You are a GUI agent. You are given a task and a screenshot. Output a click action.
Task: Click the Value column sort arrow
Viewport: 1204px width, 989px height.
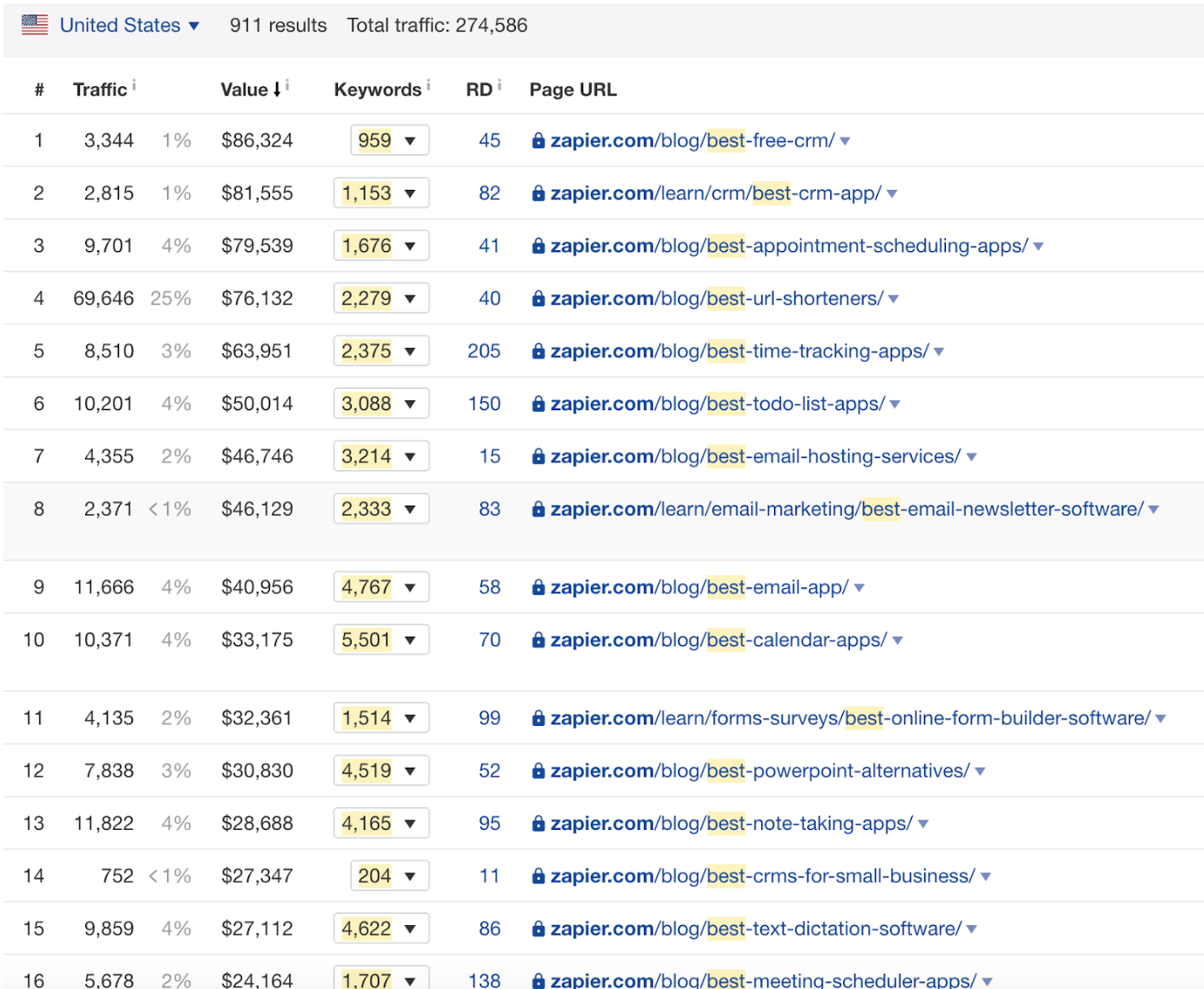[x=276, y=89]
